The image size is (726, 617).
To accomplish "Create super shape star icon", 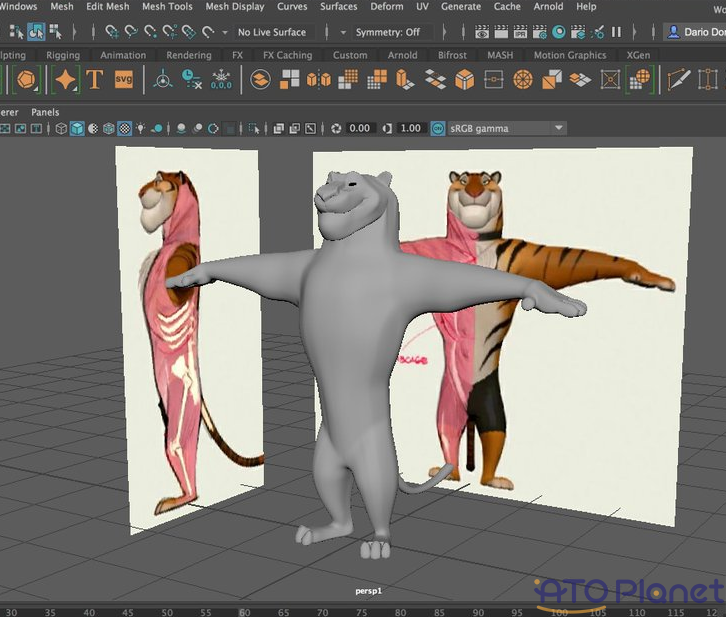I will (65, 80).
